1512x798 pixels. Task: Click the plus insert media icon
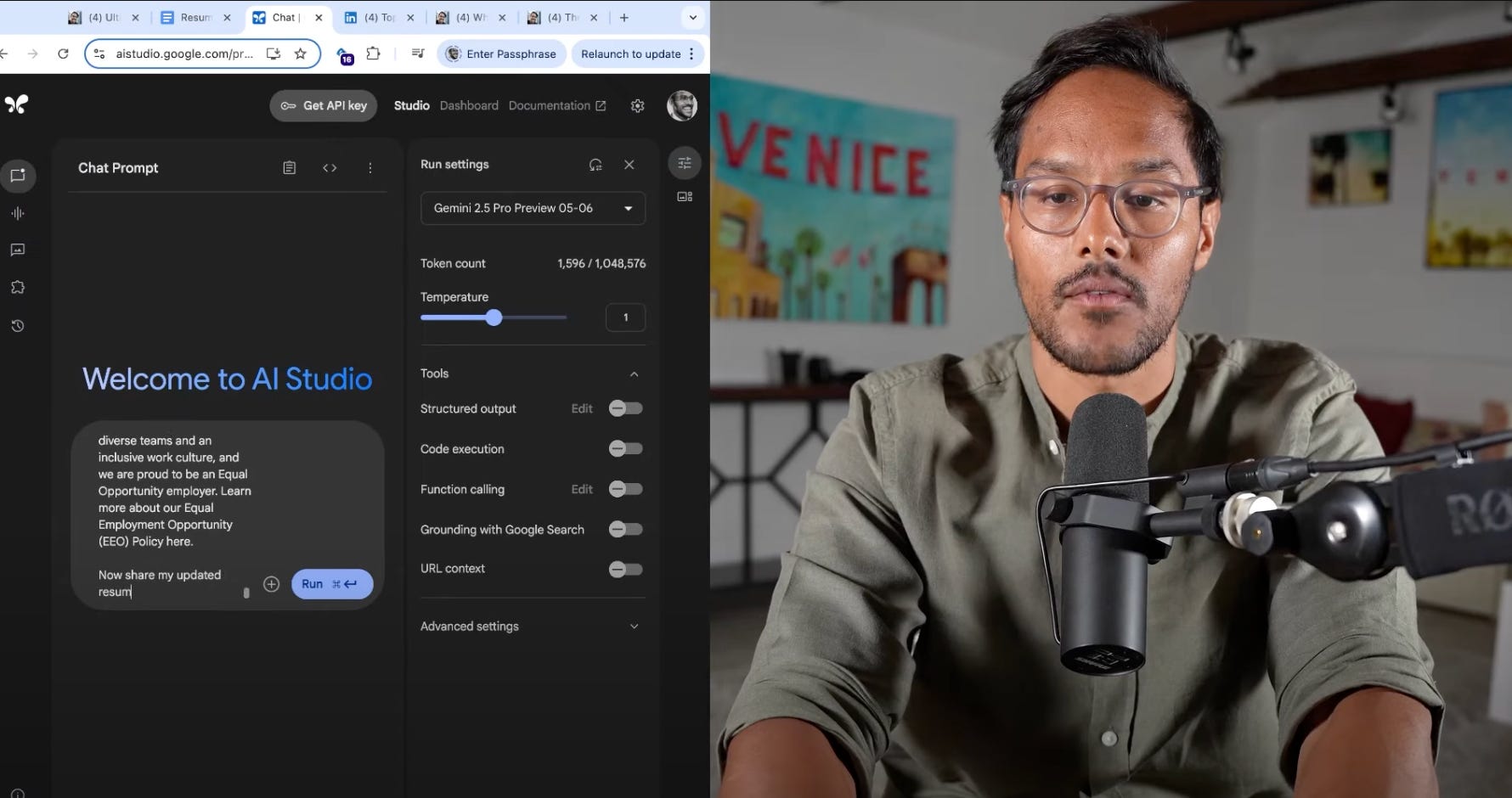click(271, 584)
